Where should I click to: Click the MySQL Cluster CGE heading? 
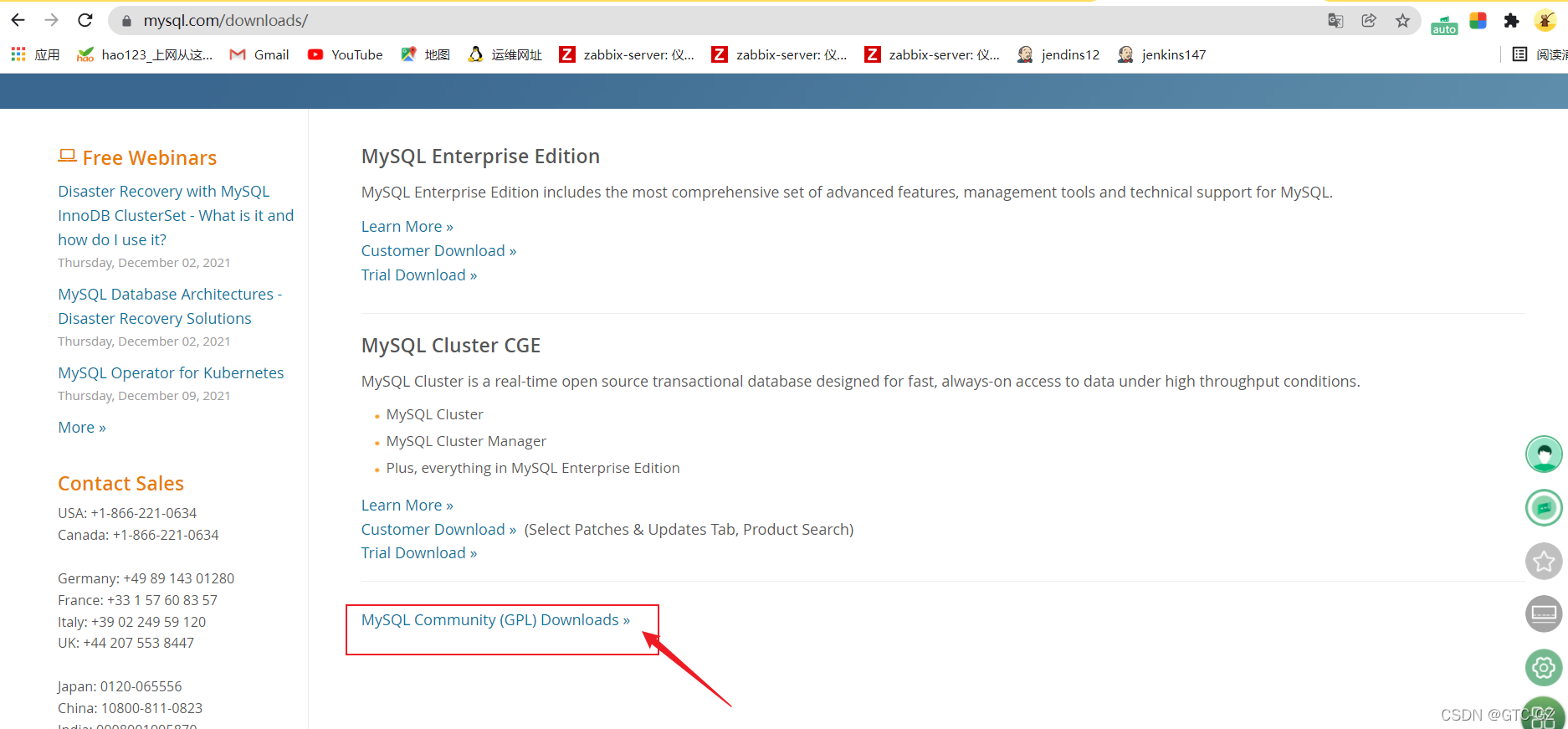[x=451, y=345]
